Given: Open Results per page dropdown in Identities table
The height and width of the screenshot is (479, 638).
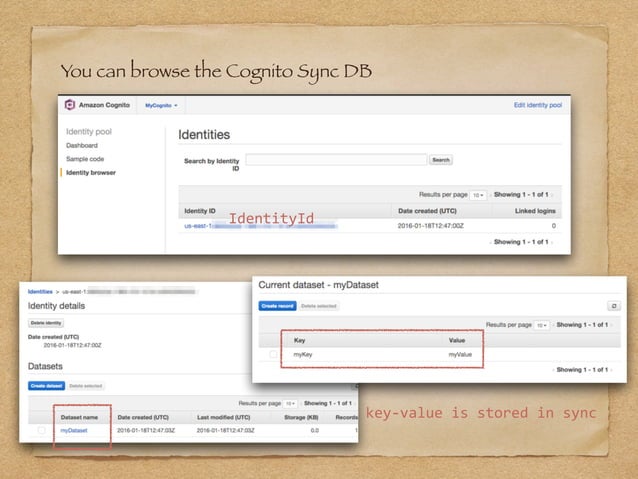Looking at the screenshot, I should (478, 195).
